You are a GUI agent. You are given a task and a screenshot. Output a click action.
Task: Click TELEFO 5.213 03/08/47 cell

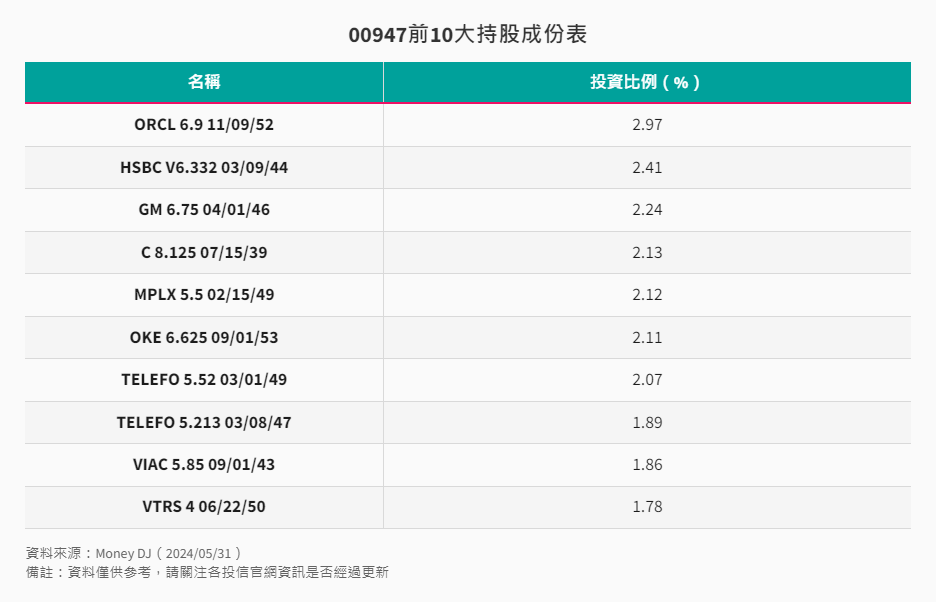pyautogui.click(x=204, y=423)
